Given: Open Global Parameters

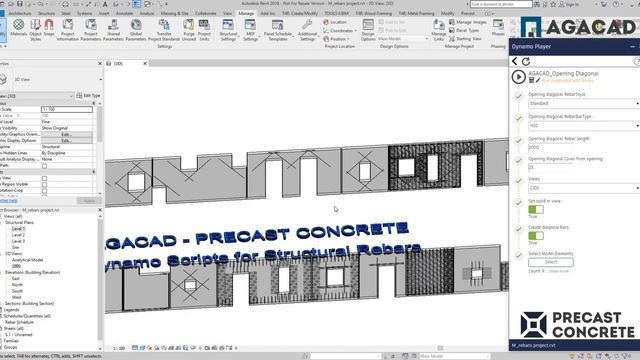Looking at the screenshot, I should pyautogui.click(x=136, y=29).
